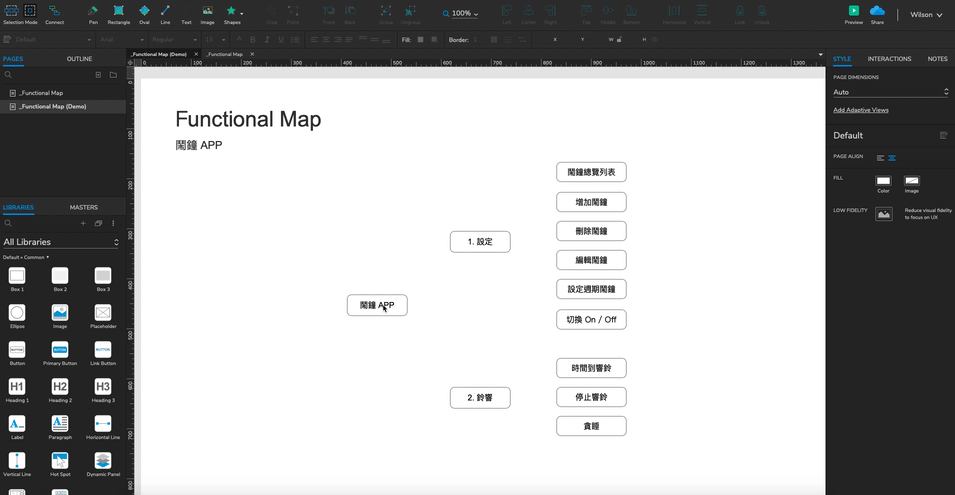Viewport: 955px width, 495px height.
Task: Select the 1. 設定 box on canvas
Action: click(480, 242)
